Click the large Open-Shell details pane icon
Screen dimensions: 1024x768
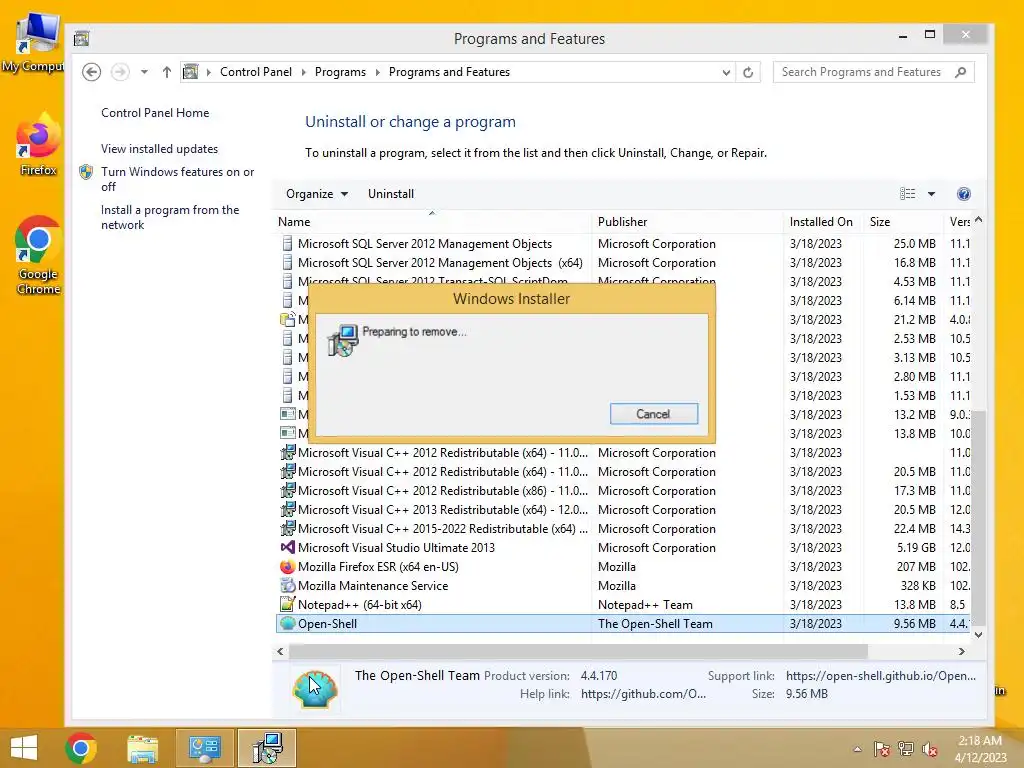click(x=315, y=688)
